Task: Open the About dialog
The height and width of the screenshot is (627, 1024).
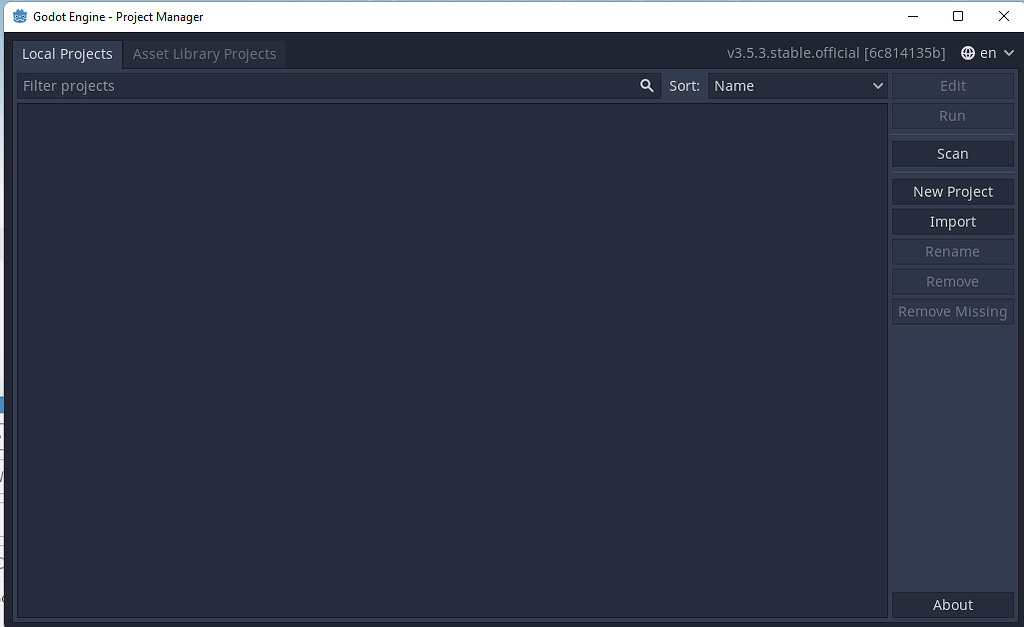Action: (953, 605)
